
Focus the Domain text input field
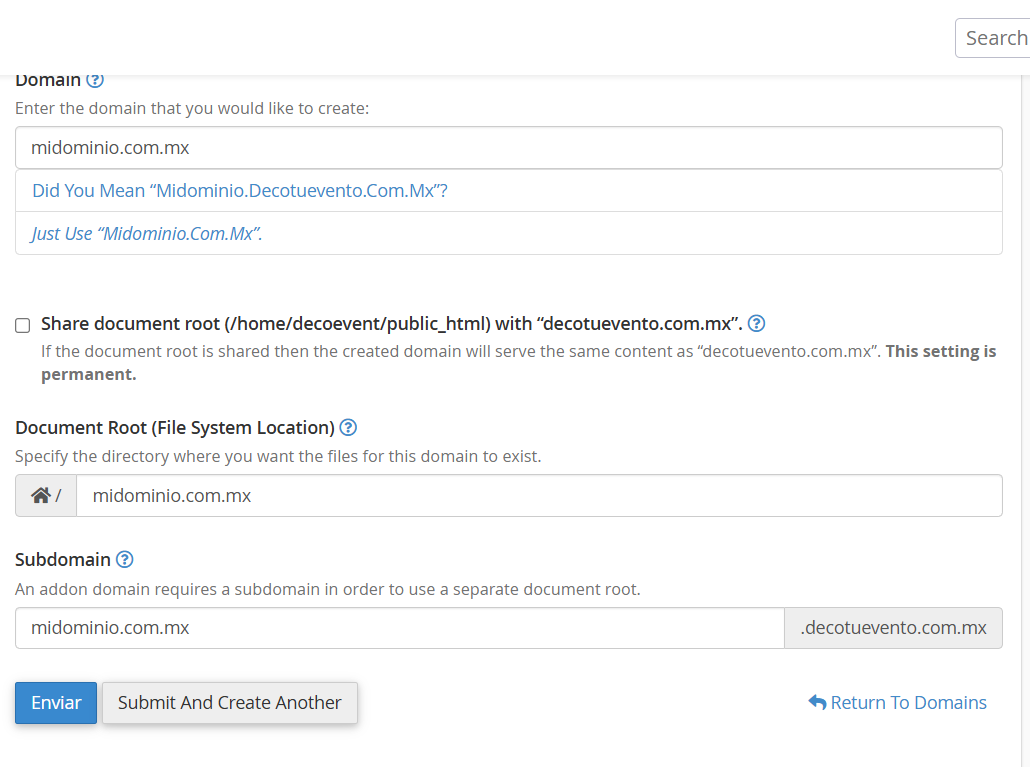point(508,148)
